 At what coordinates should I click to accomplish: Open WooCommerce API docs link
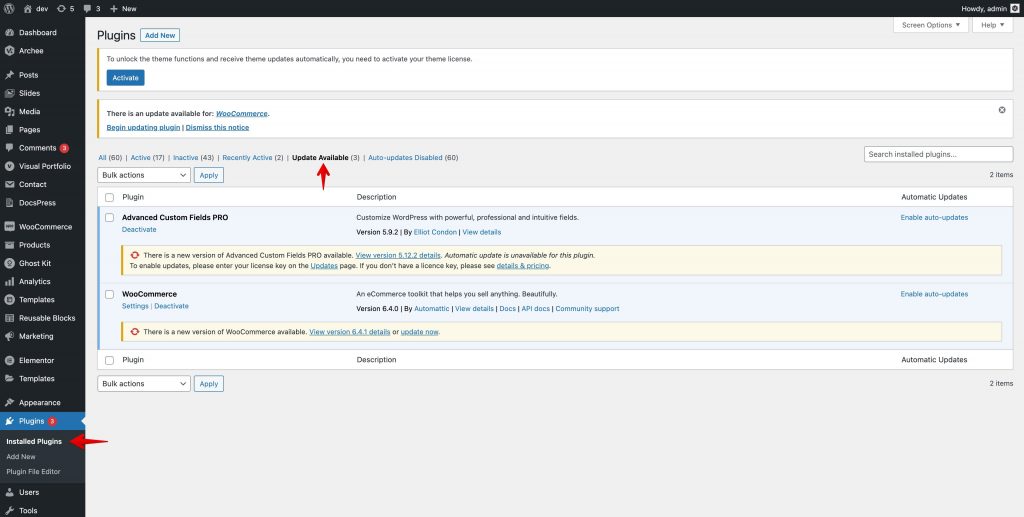tap(536, 309)
